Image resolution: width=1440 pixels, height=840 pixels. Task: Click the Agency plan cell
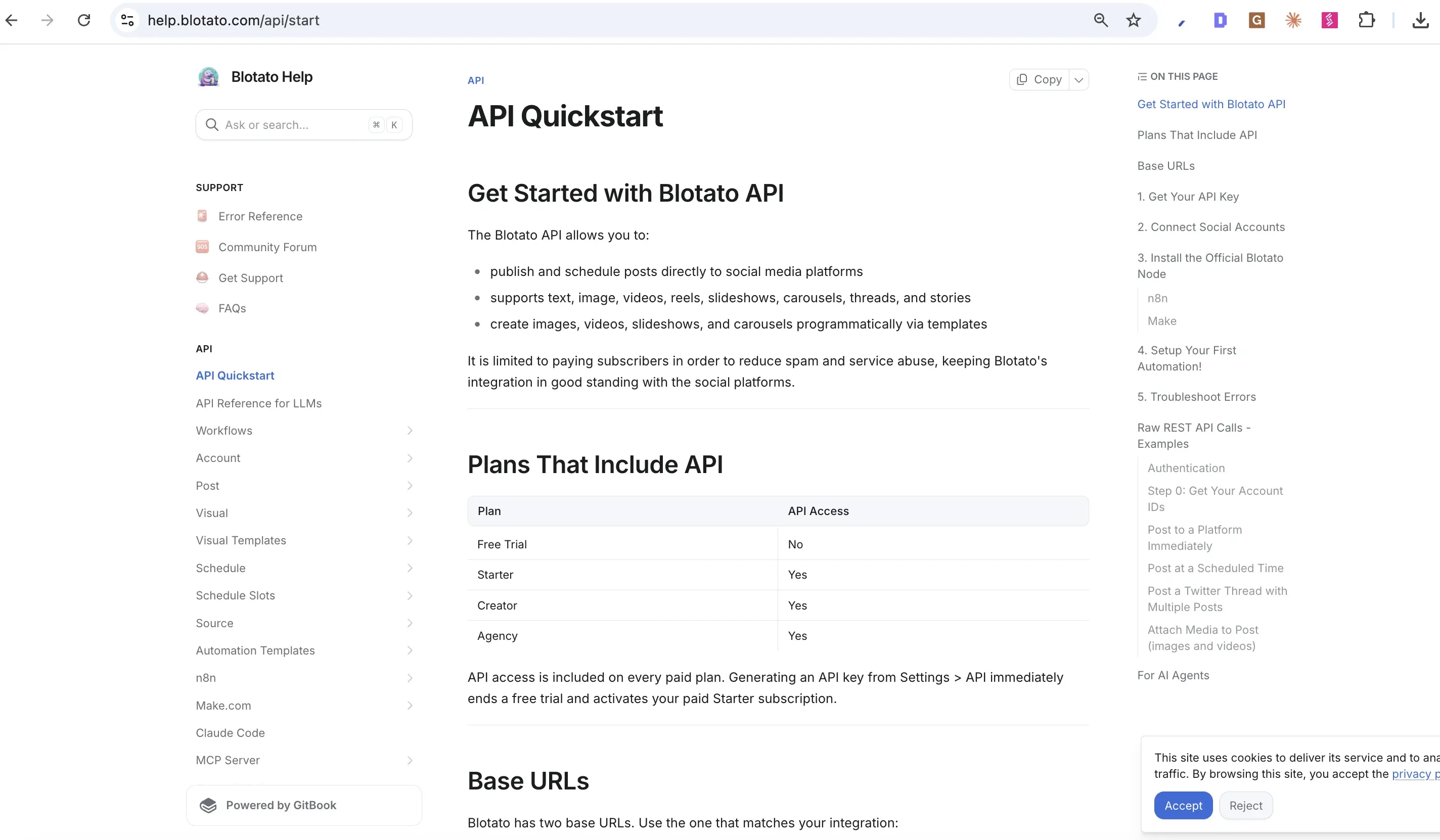622,636
